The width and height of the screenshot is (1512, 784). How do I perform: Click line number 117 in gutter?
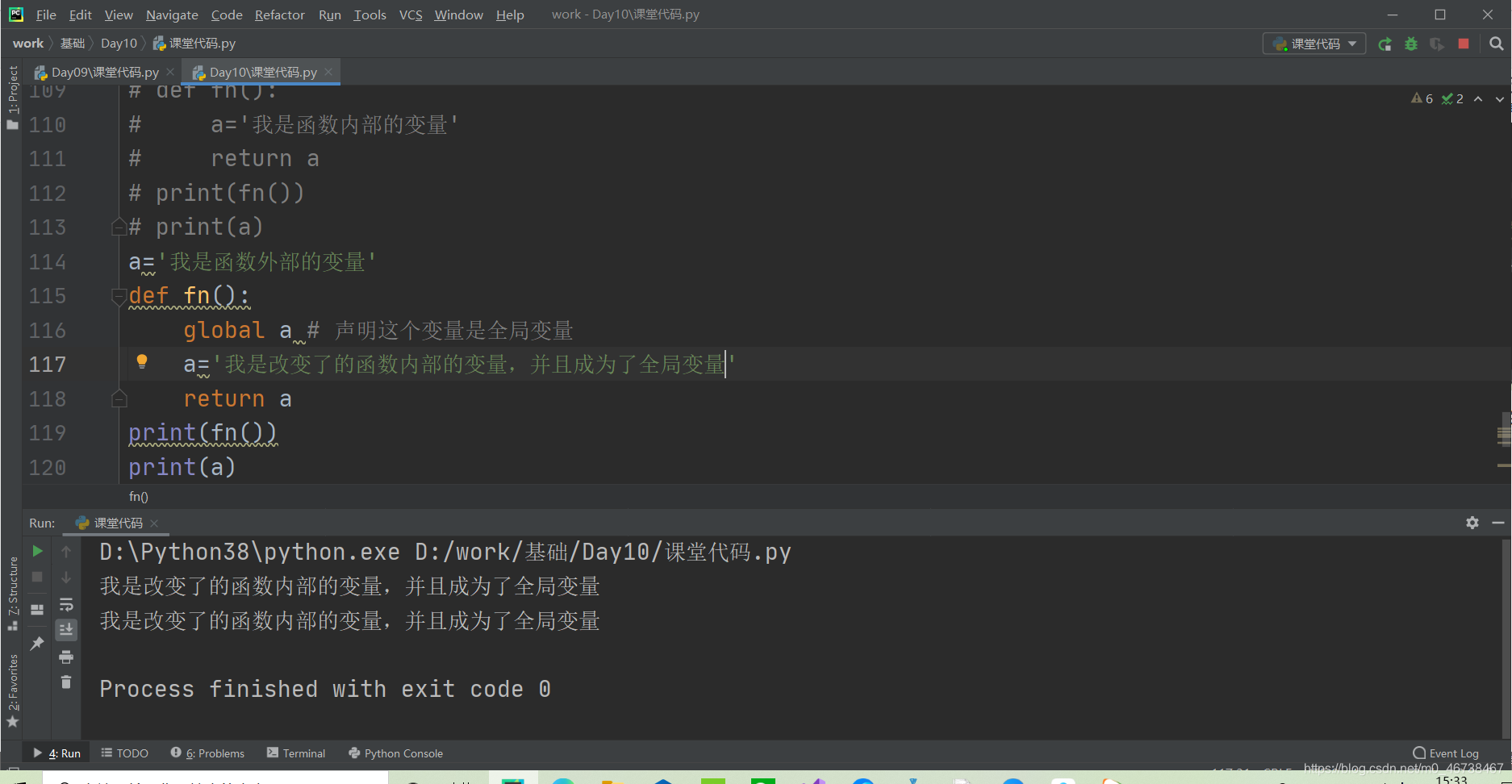coord(48,365)
